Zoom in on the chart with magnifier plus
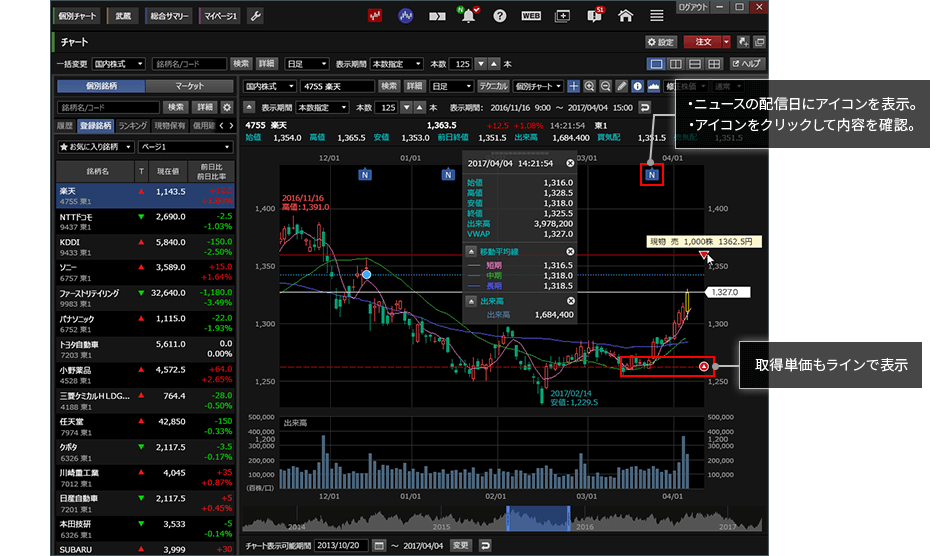Viewport: 940px width, 556px height. [590, 86]
